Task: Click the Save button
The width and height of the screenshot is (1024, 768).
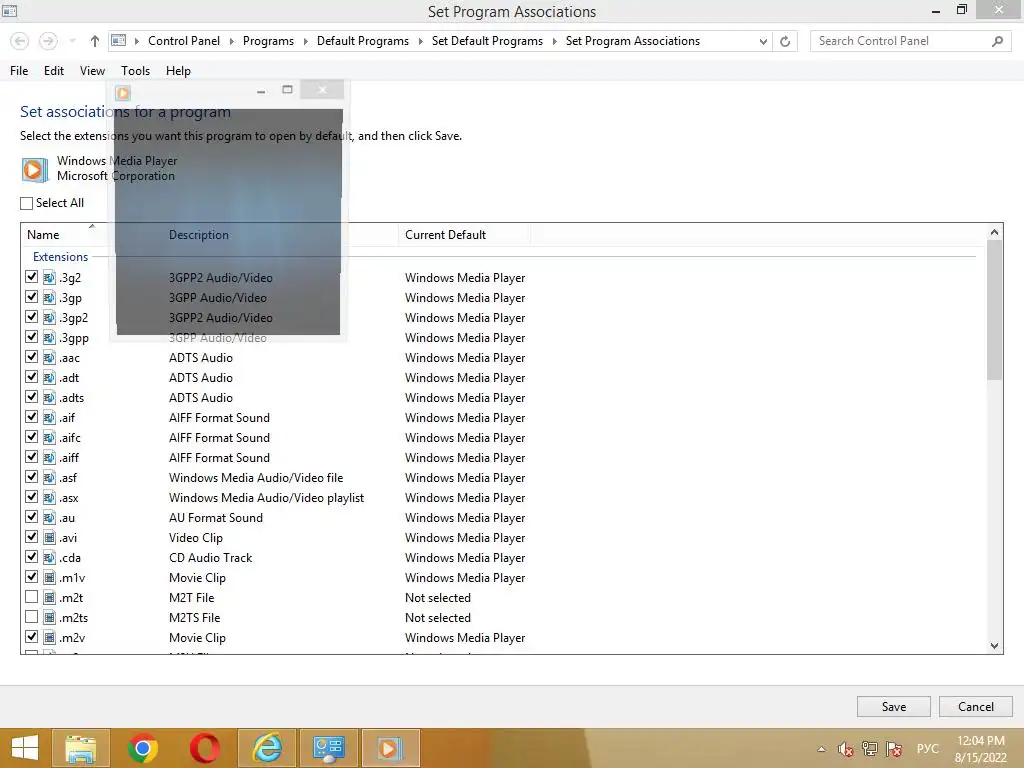Action: click(x=893, y=707)
